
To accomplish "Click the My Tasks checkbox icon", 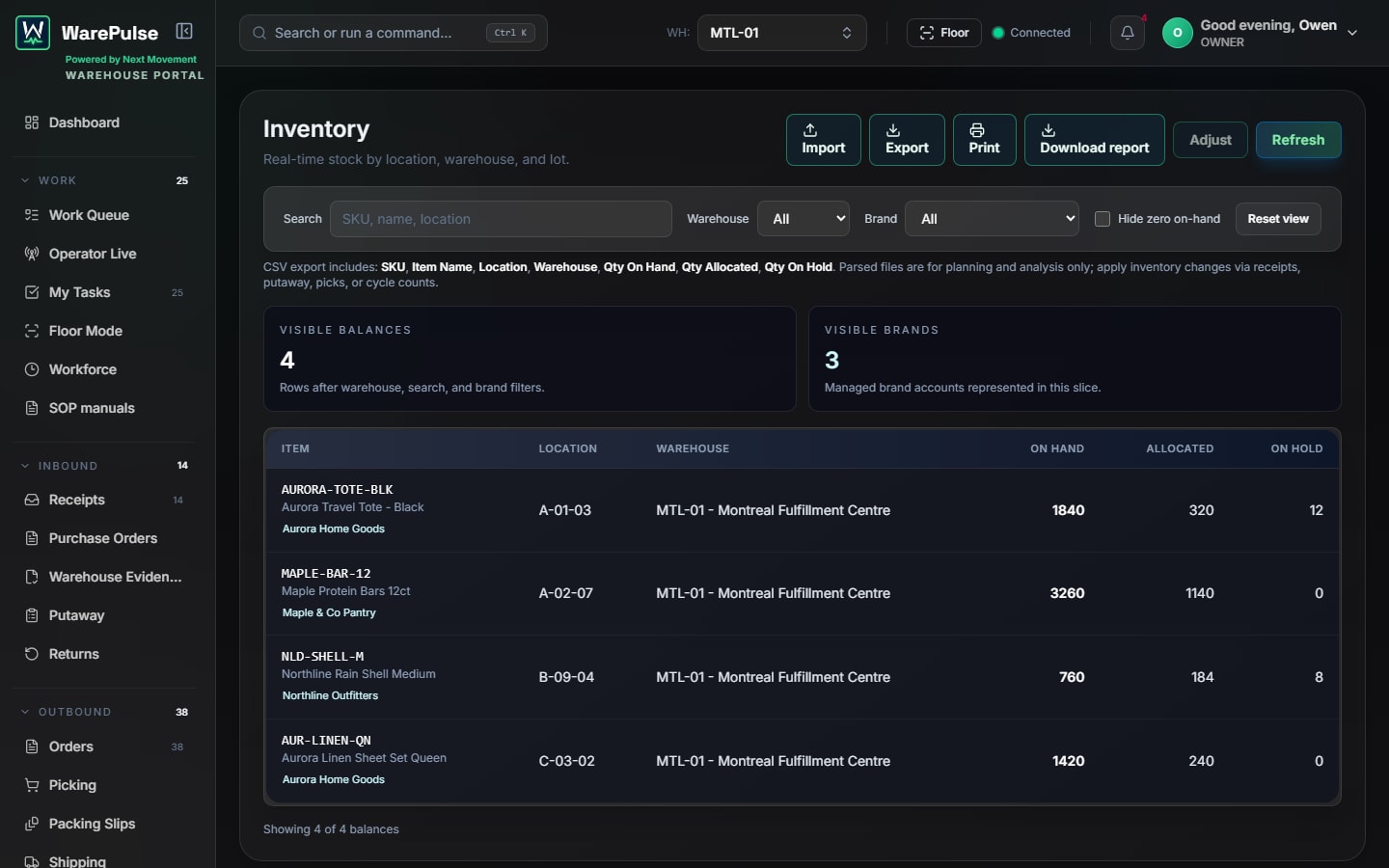I will pyautogui.click(x=32, y=292).
